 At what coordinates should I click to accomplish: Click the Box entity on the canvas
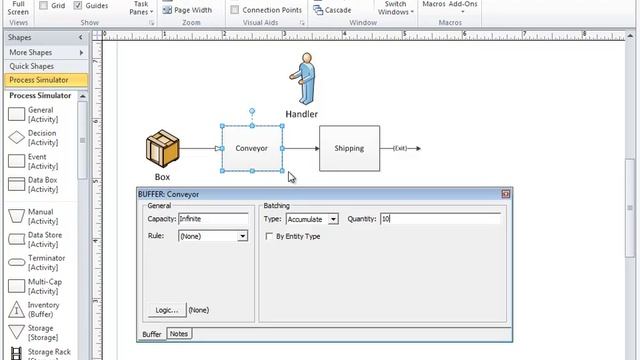(162, 149)
